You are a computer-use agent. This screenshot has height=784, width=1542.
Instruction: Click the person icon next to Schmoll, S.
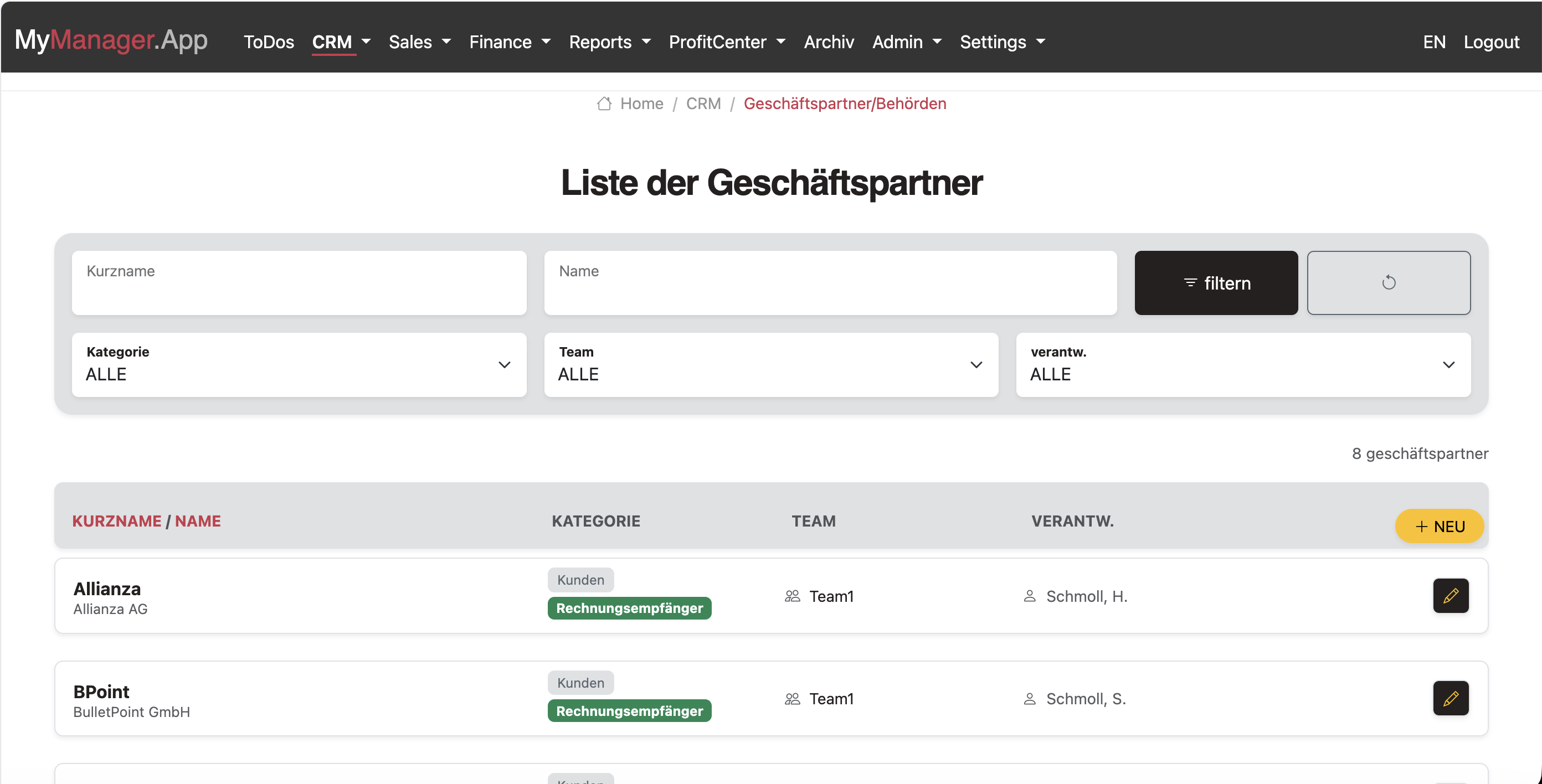pyautogui.click(x=1030, y=698)
